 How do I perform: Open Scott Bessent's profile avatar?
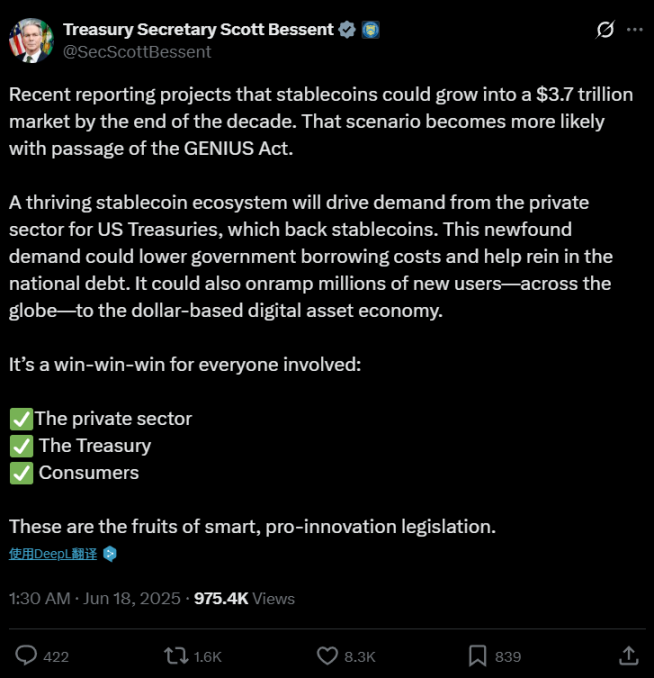[x=28, y=40]
